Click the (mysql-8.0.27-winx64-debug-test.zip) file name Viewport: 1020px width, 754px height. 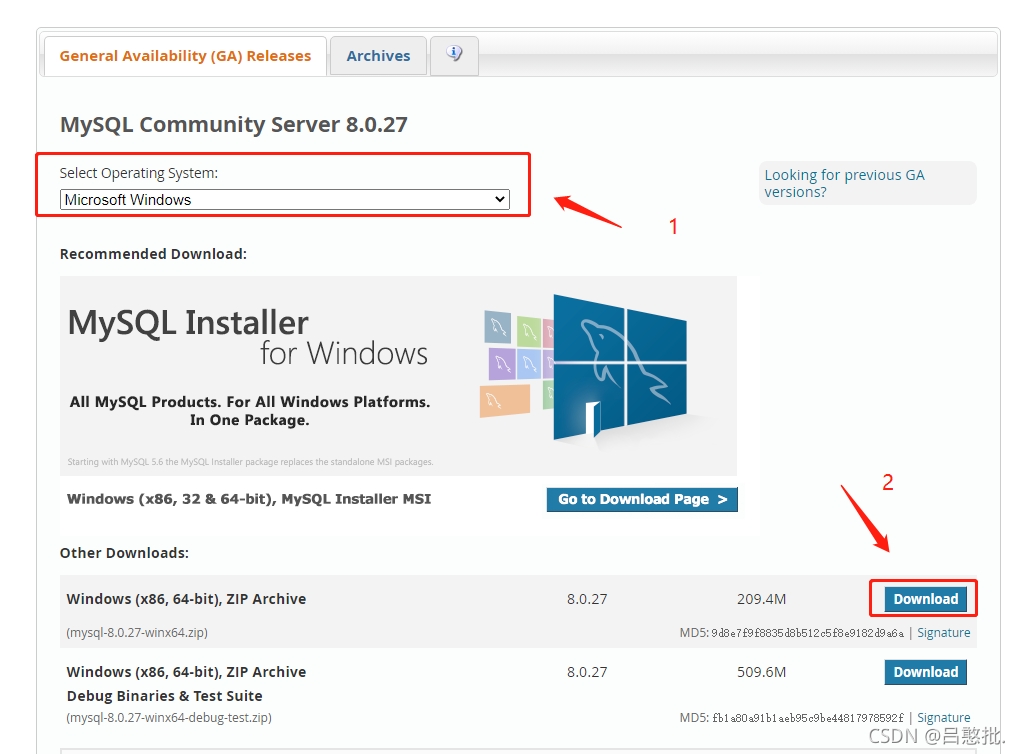(x=169, y=718)
